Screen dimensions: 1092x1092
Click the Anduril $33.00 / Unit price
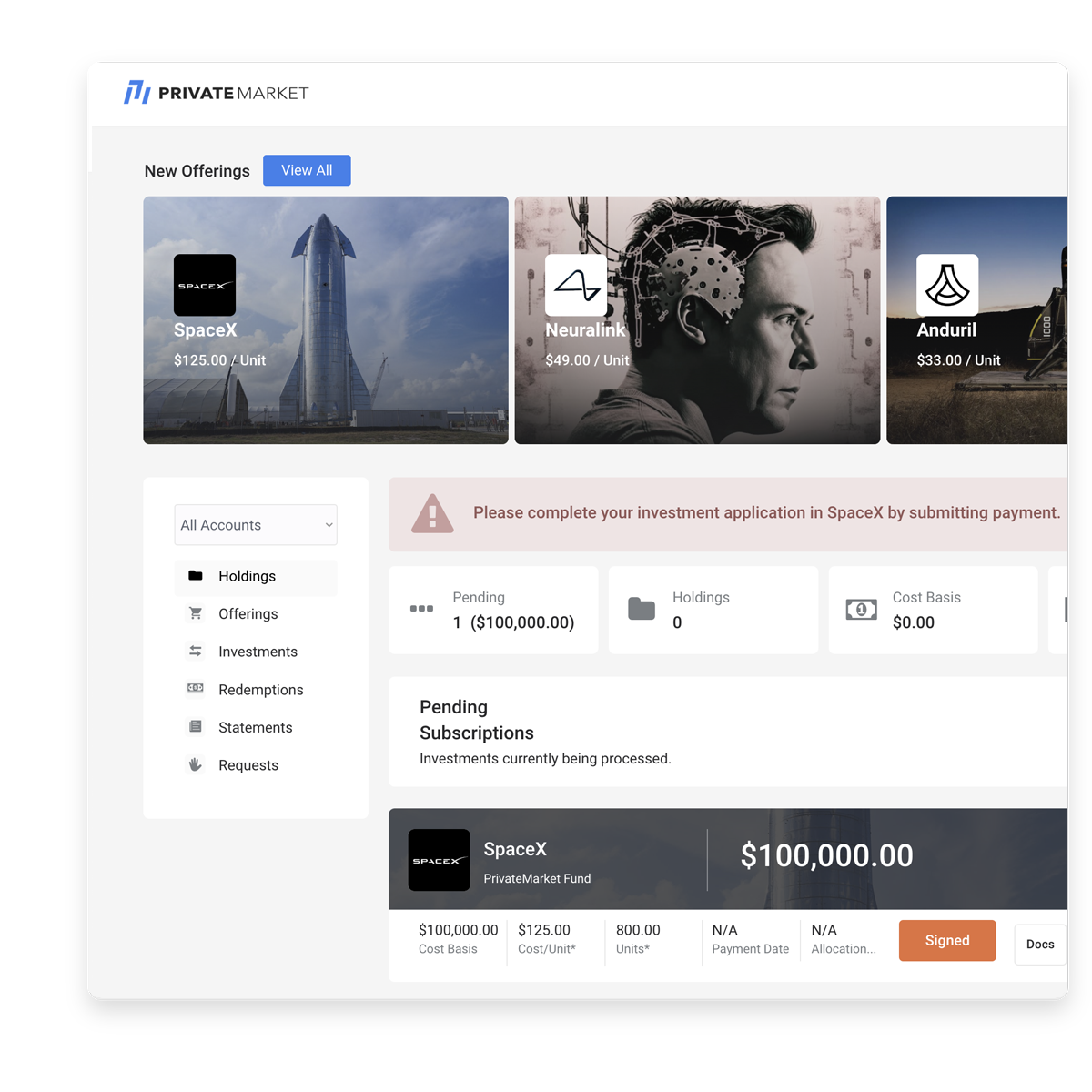(x=958, y=360)
